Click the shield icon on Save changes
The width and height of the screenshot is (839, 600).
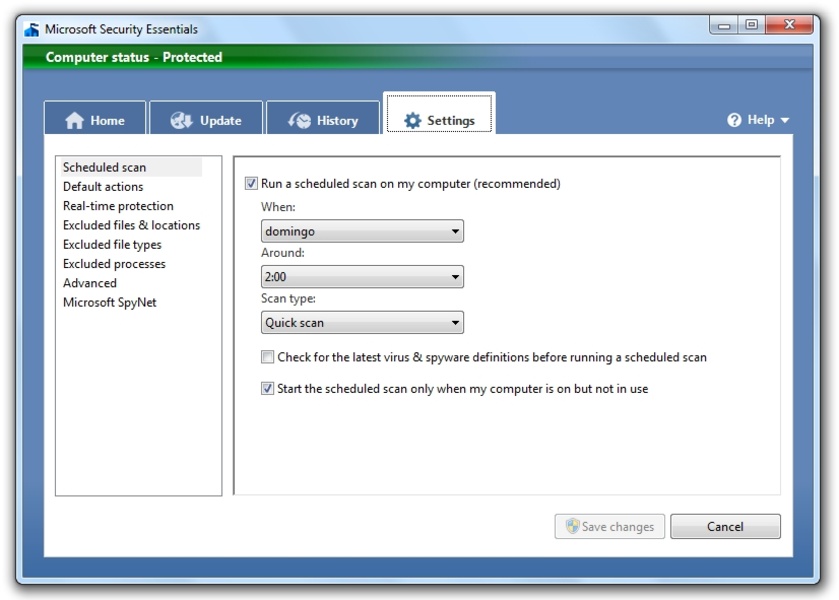click(573, 526)
